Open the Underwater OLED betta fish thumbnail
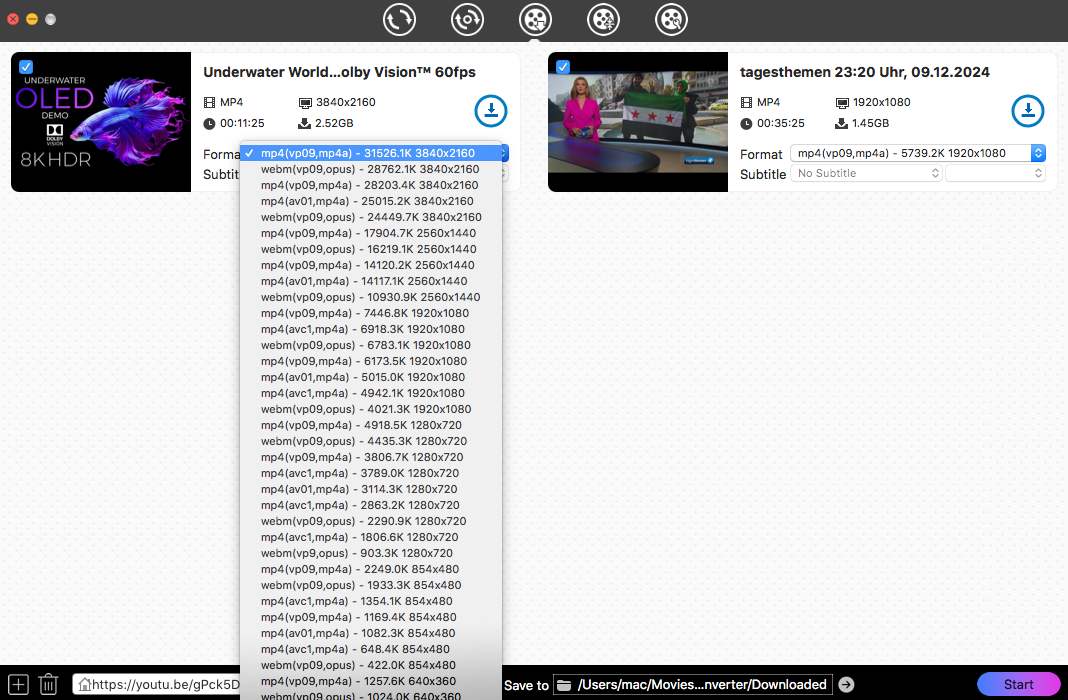Image resolution: width=1068 pixels, height=700 pixels. pyautogui.click(x=101, y=122)
